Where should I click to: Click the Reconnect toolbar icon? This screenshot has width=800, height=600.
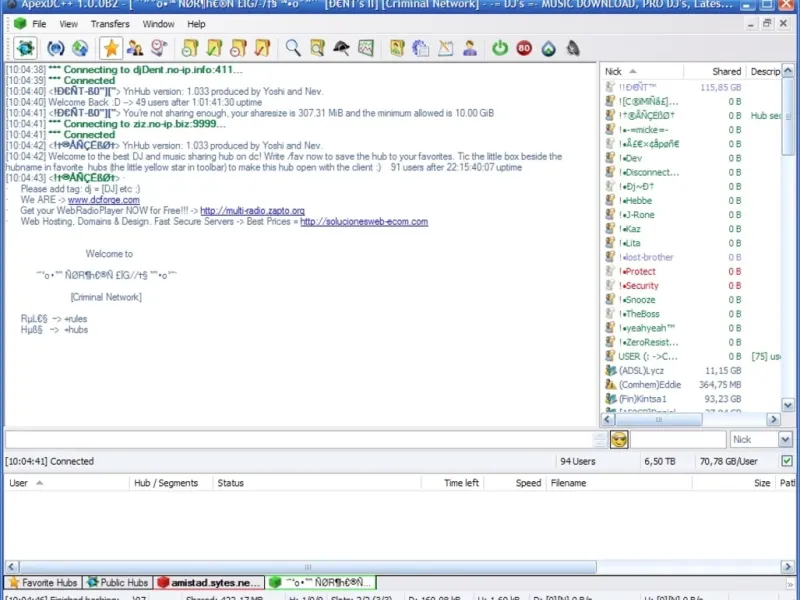pos(56,48)
